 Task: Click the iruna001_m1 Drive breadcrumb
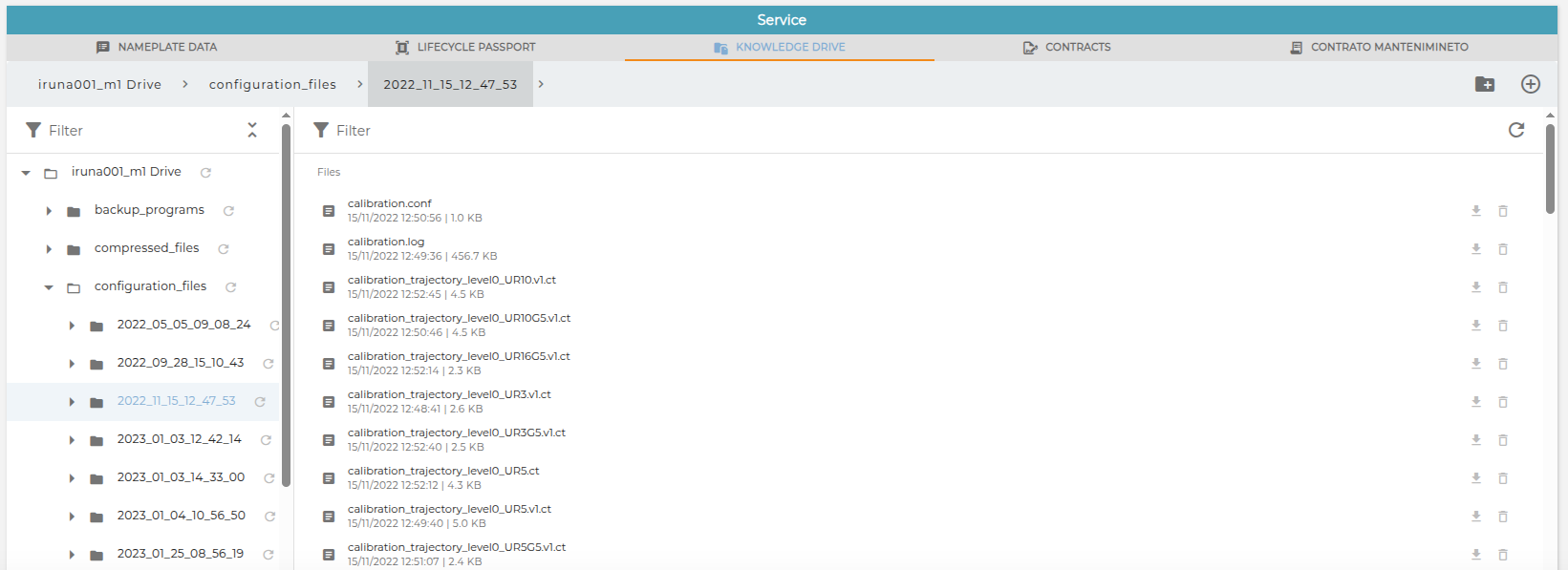(x=99, y=84)
